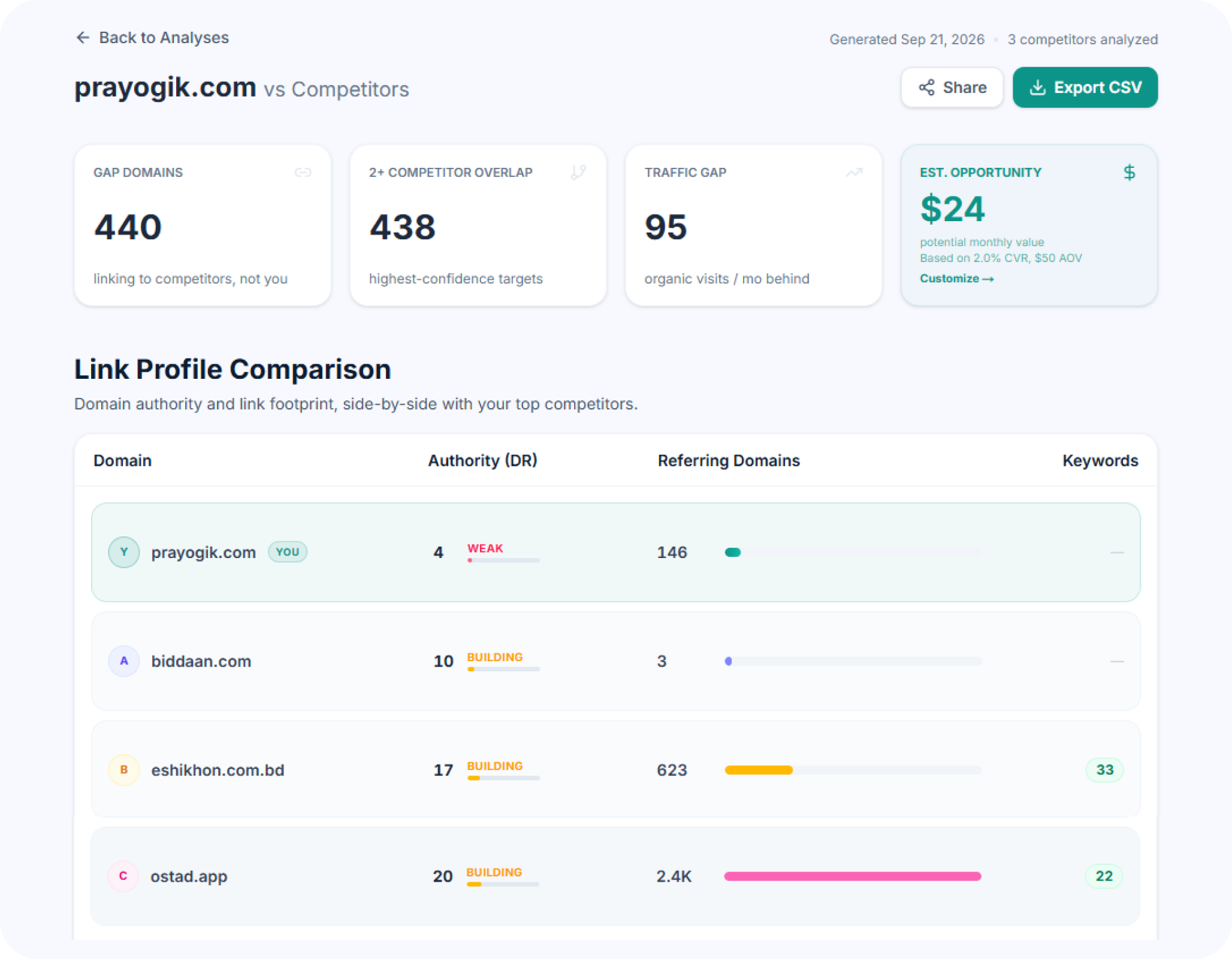Click the Link Profile Comparison heading
This screenshot has height=959, width=1232.
pos(232,369)
